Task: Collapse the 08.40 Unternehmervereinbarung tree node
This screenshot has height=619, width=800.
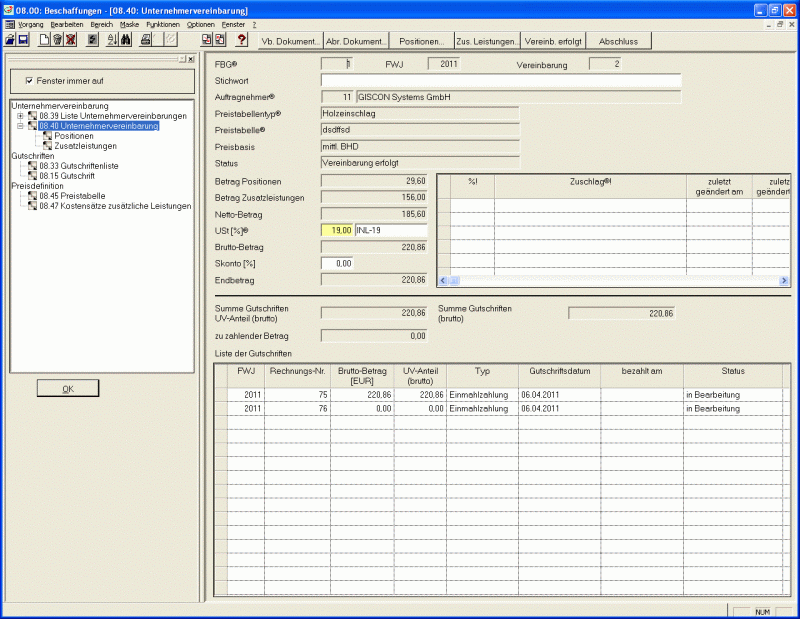Action: 20,126
